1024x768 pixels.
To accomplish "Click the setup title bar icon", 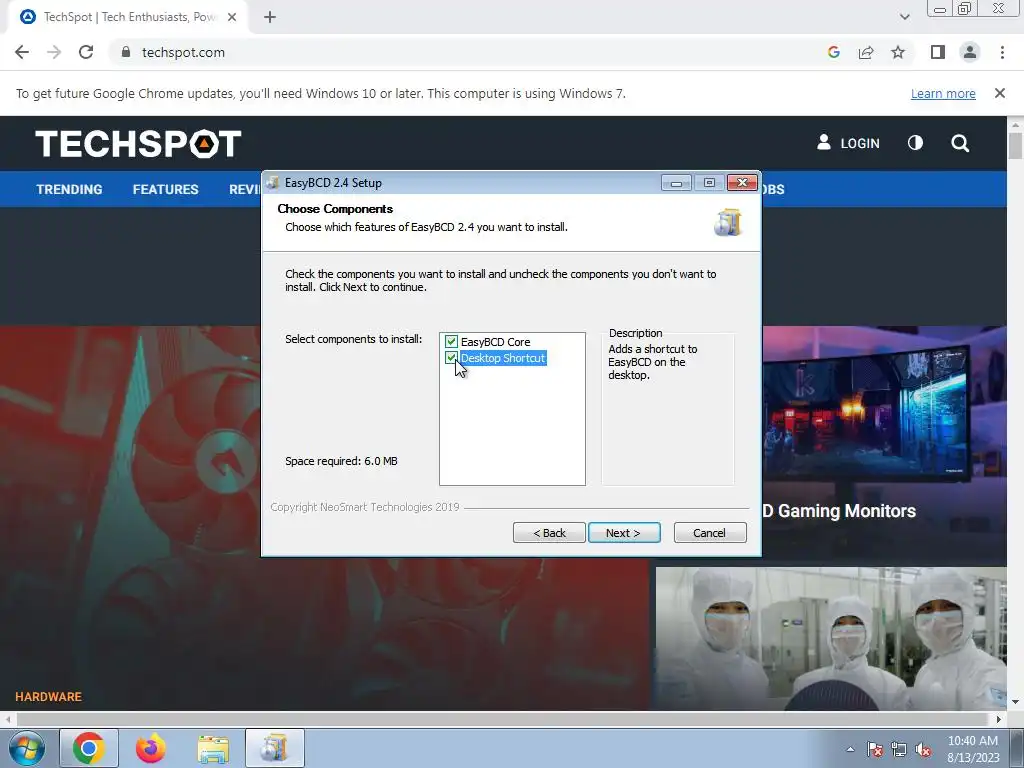I will pos(273,183).
